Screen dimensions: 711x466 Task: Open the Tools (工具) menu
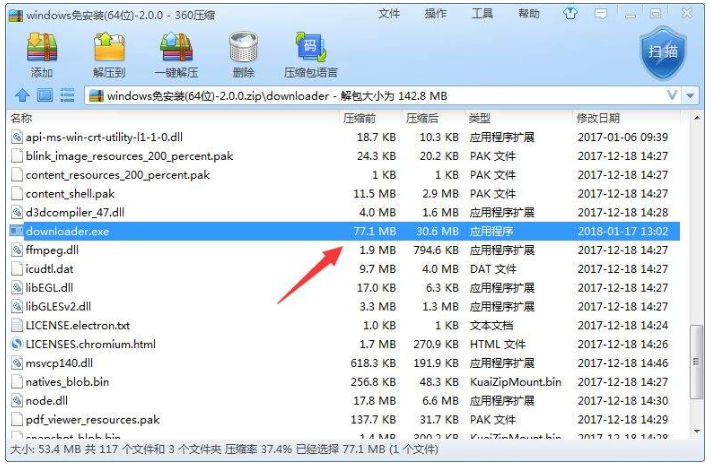point(482,14)
